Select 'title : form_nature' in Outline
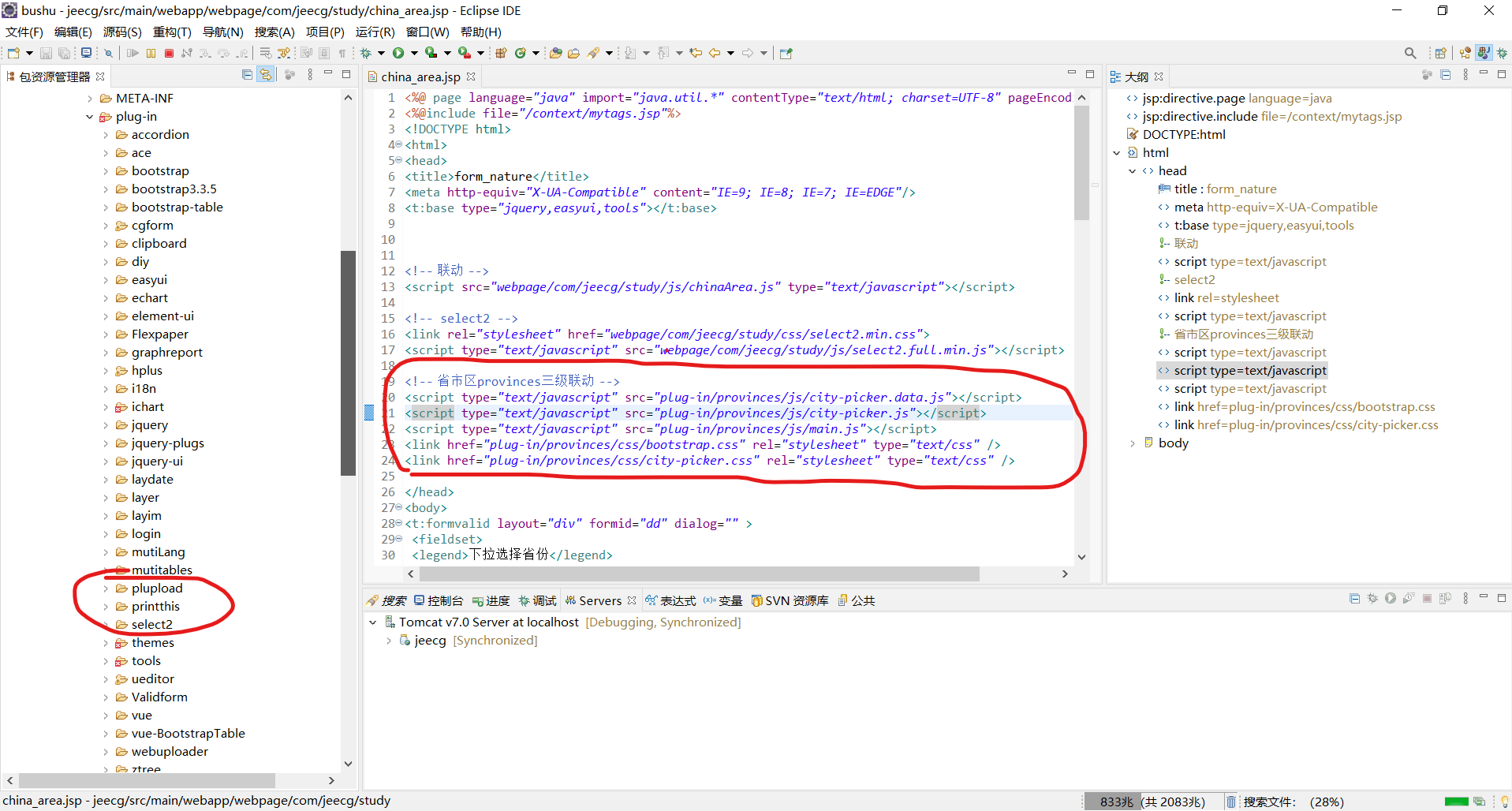The height and width of the screenshot is (811, 1512). click(1225, 189)
